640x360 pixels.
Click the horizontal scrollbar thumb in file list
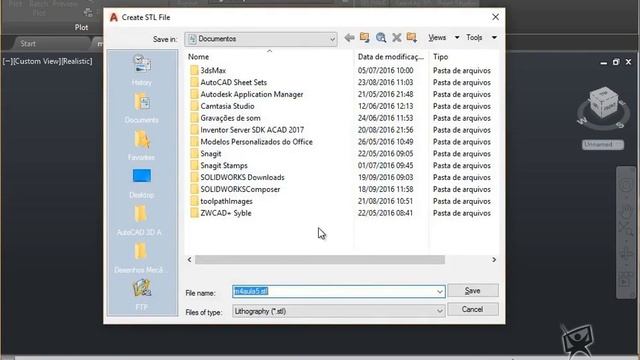tap(320, 260)
